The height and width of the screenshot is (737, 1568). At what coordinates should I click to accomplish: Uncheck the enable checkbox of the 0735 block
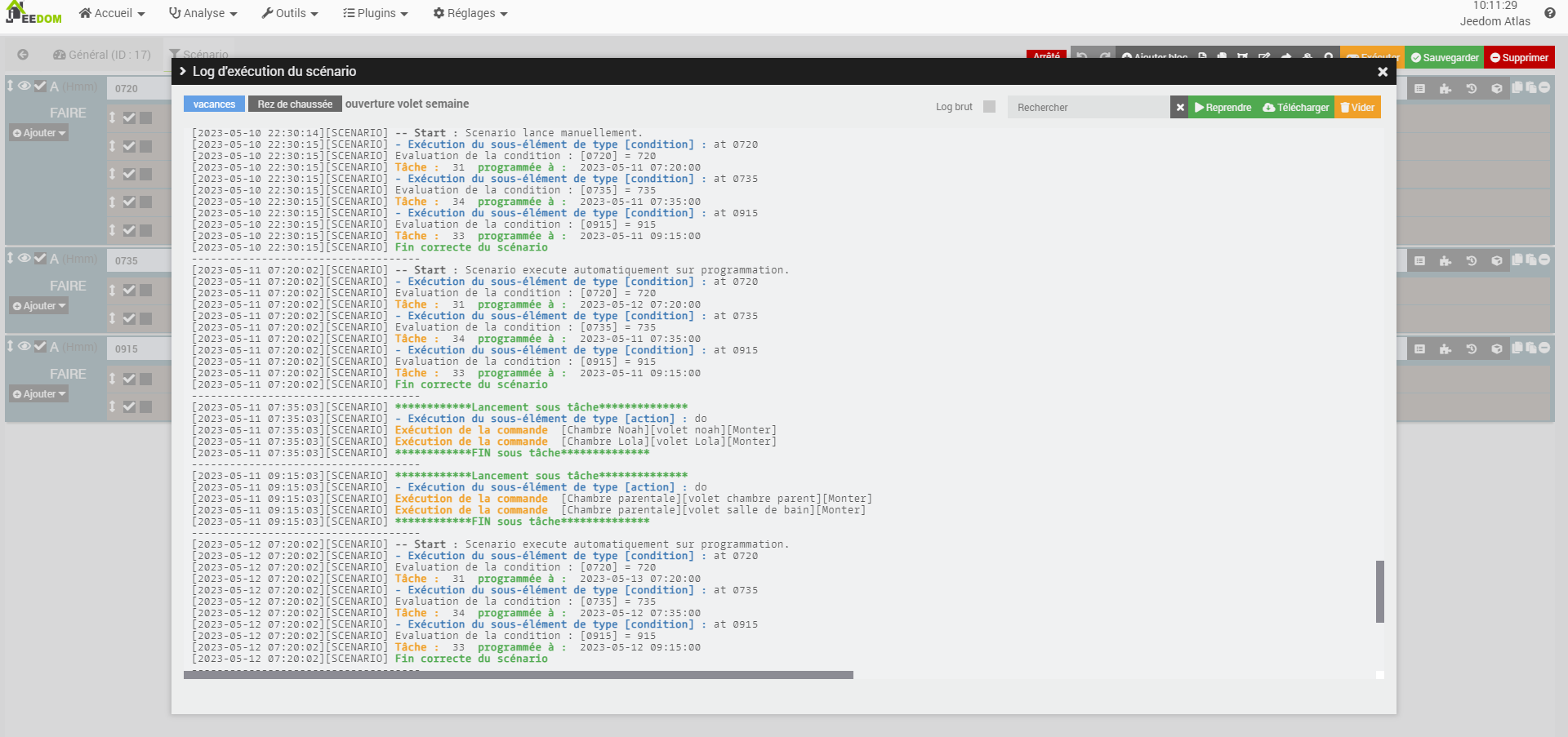[x=39, y=258]
